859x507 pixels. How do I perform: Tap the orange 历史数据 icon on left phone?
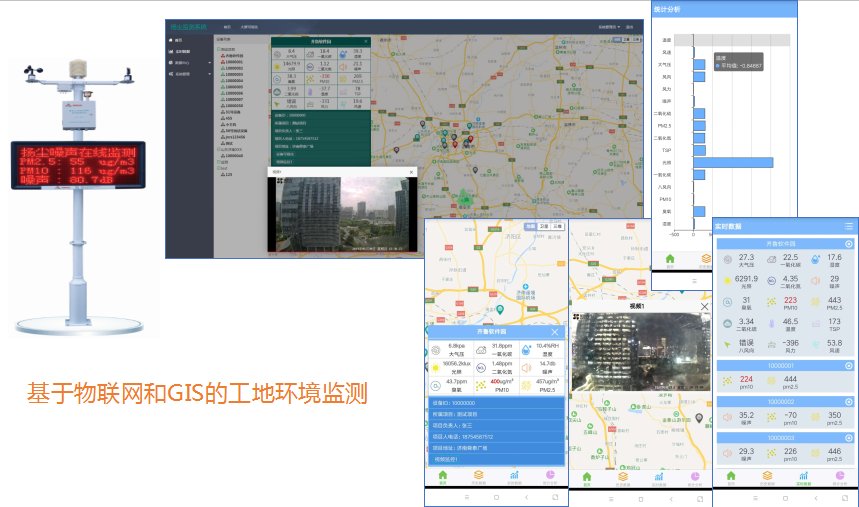478,477
